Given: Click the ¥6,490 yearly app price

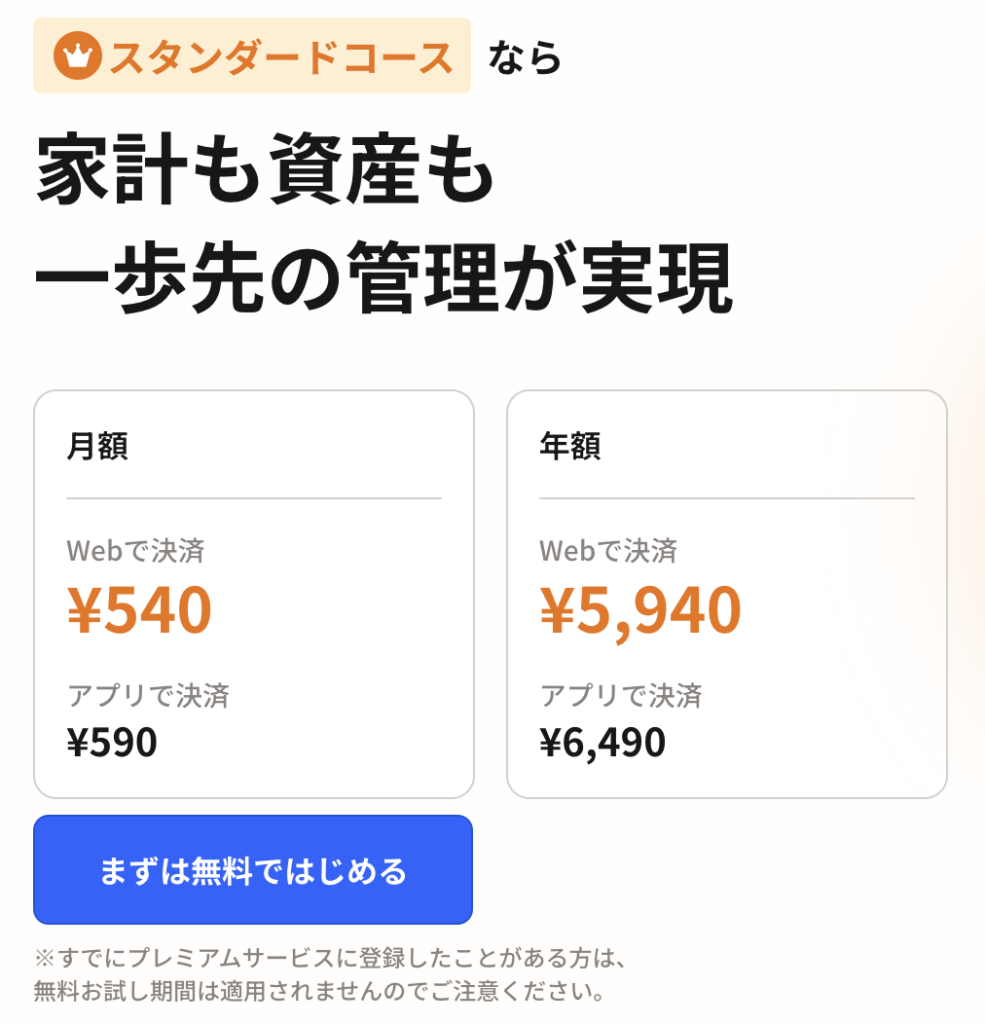Looking at the screenshot, I should point(602,742).
